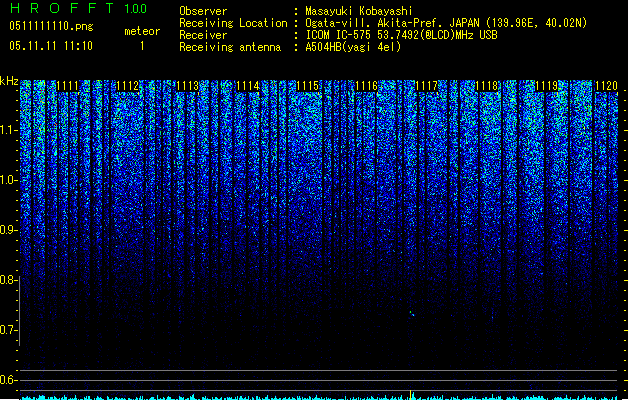This screenshot has height=400, width=629.
Task: Click the 0.9 kHz axis tick label
Action: (8, 230)
